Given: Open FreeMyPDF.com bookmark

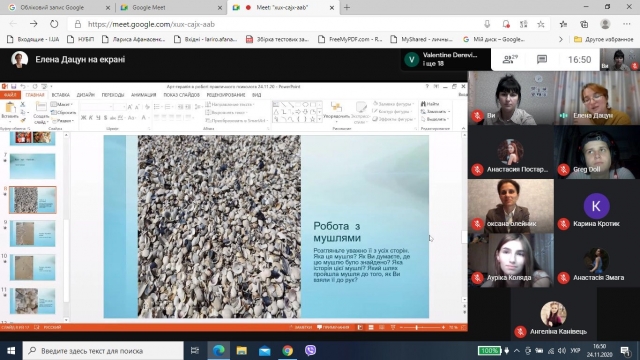Looking at the screenshot, I should coord(350,40).
